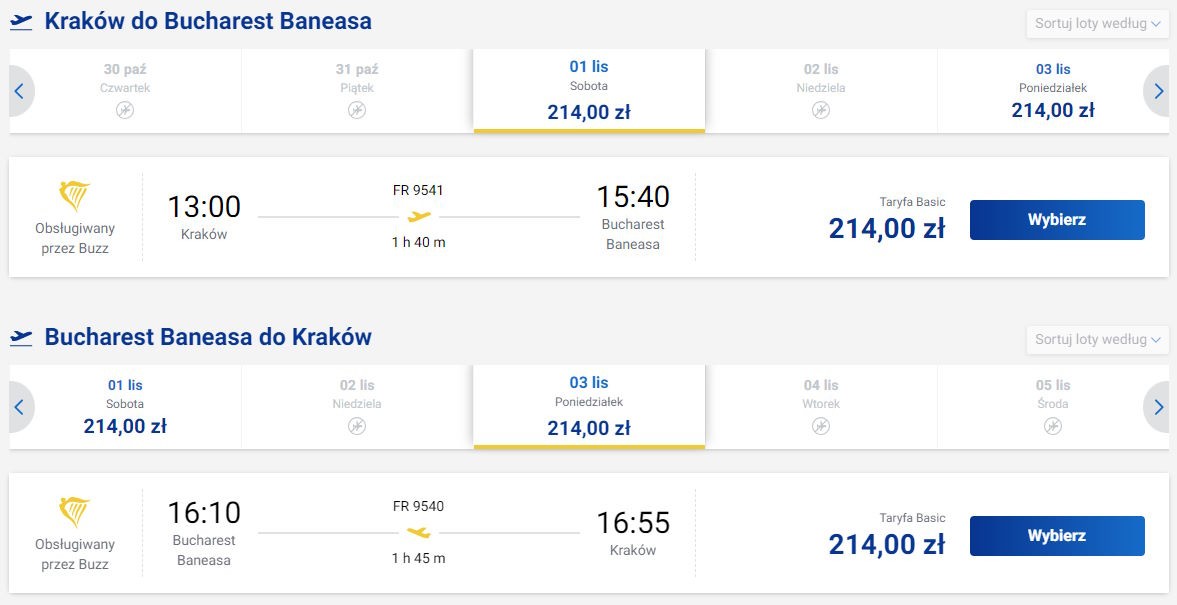Click no-flight icon under 30 paź Czwartek
This screenshot has height=605, width=1177.
[125, 110]
